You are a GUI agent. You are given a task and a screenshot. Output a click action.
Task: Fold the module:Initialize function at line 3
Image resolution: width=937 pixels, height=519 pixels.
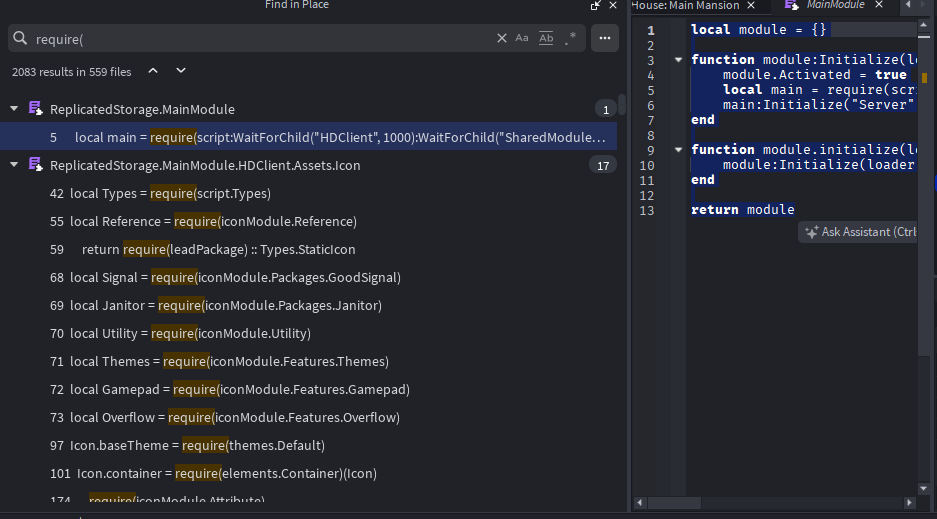click(679, 60)
